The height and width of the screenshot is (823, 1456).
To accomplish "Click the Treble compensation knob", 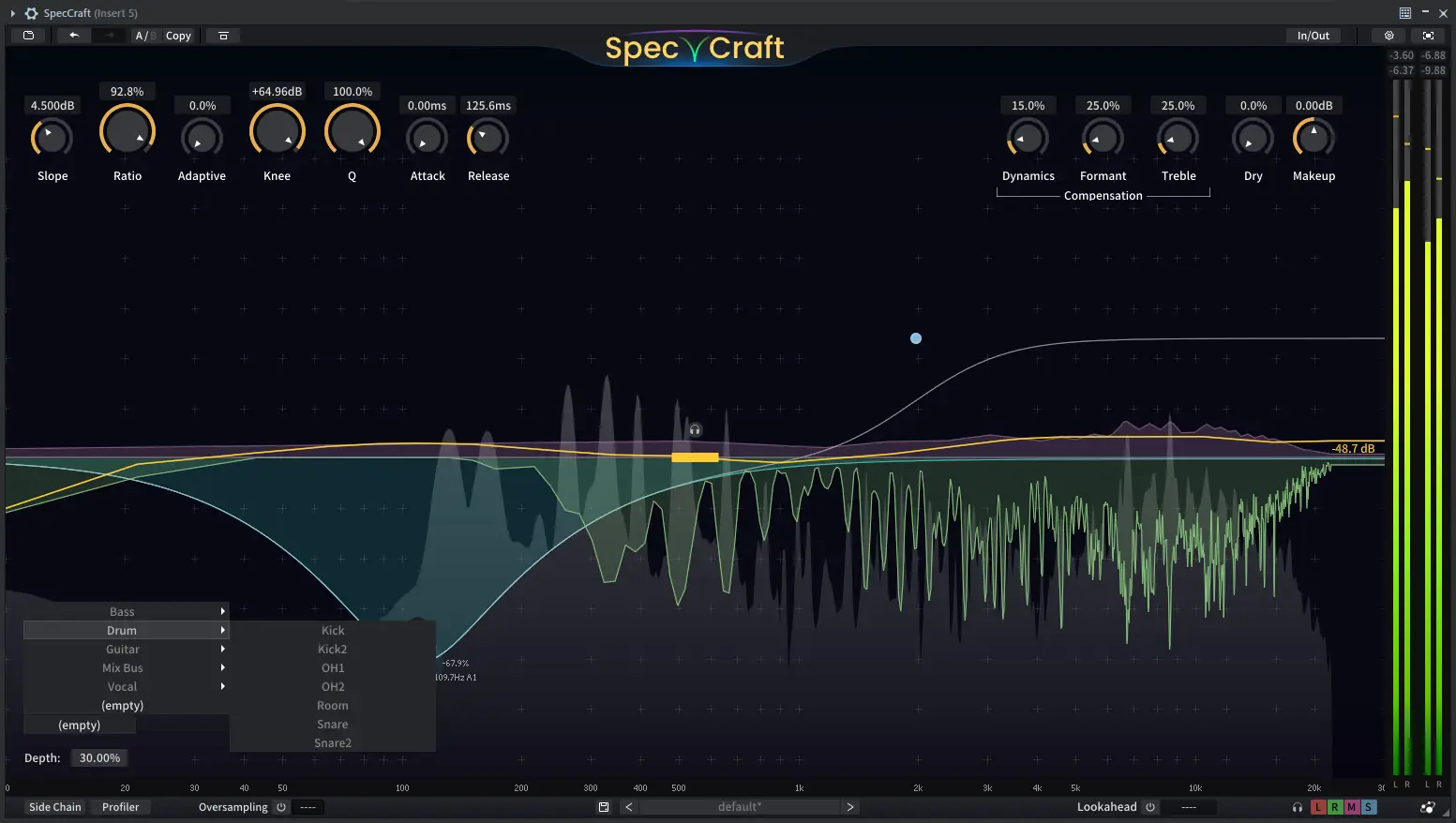I will (1178, 139).
